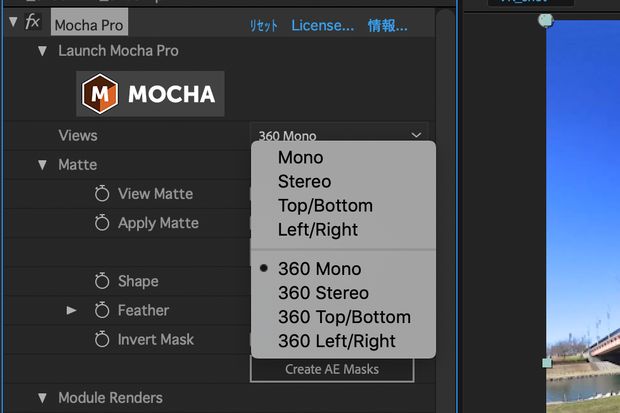Select the Mocha Pro effect name
Image resolution: width=620 pixels, height=413 pixels.
pos(89,25)
